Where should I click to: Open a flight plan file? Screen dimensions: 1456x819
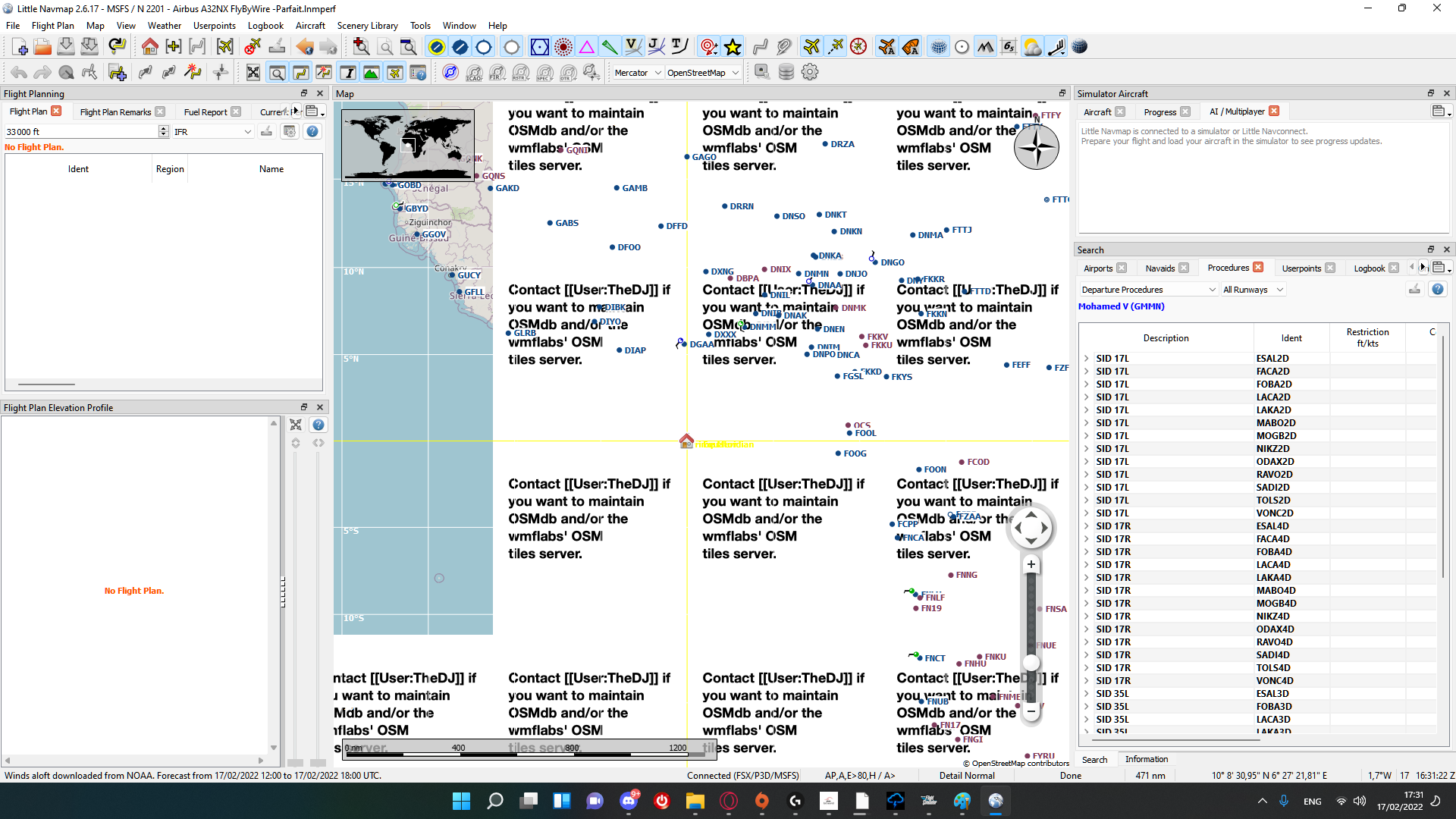(43, 47)
